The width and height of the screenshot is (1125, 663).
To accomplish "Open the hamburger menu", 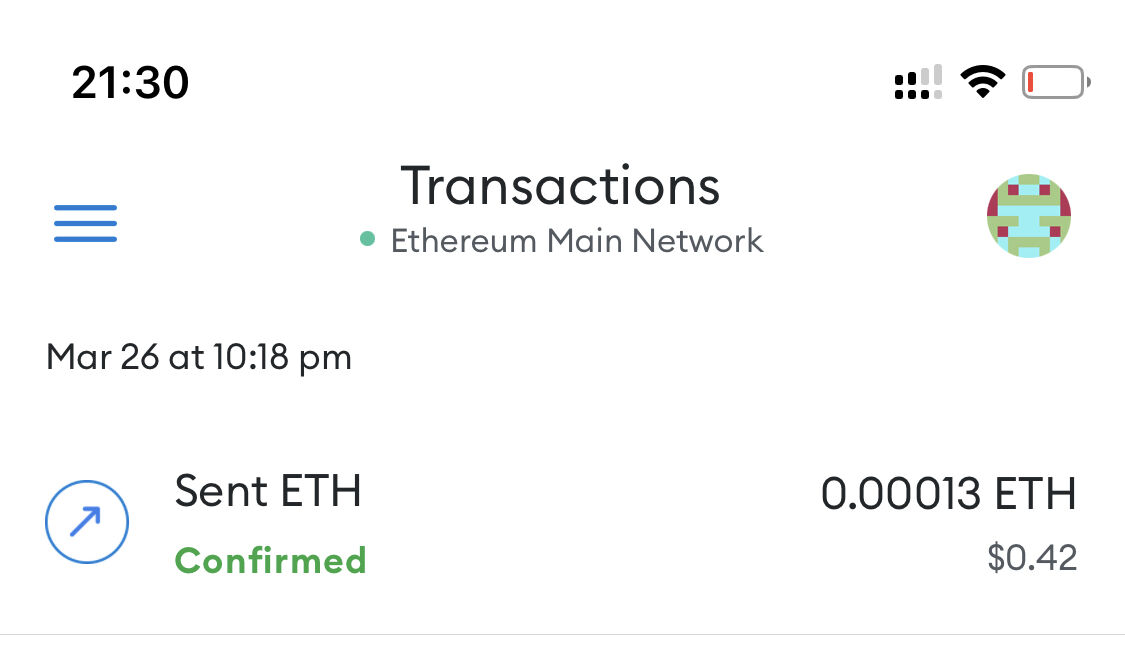I will (x=85, y=223).
